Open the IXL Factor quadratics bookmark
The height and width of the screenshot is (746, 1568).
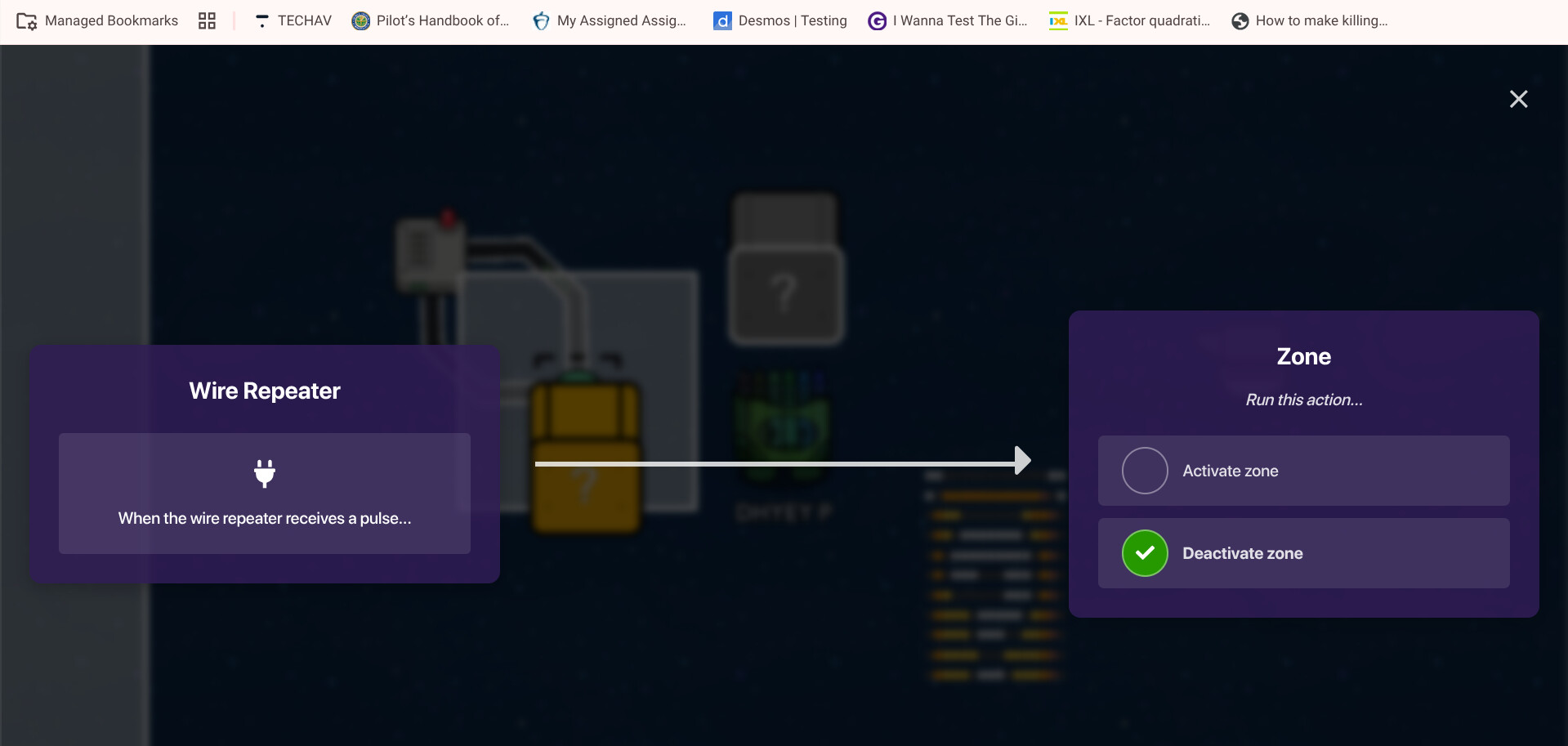point(1130,21)
